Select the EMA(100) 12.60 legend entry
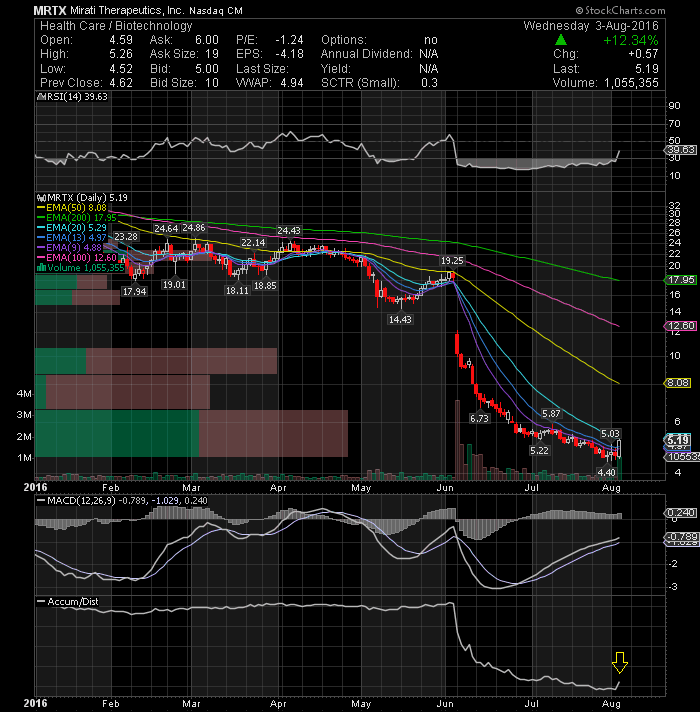 77,258
